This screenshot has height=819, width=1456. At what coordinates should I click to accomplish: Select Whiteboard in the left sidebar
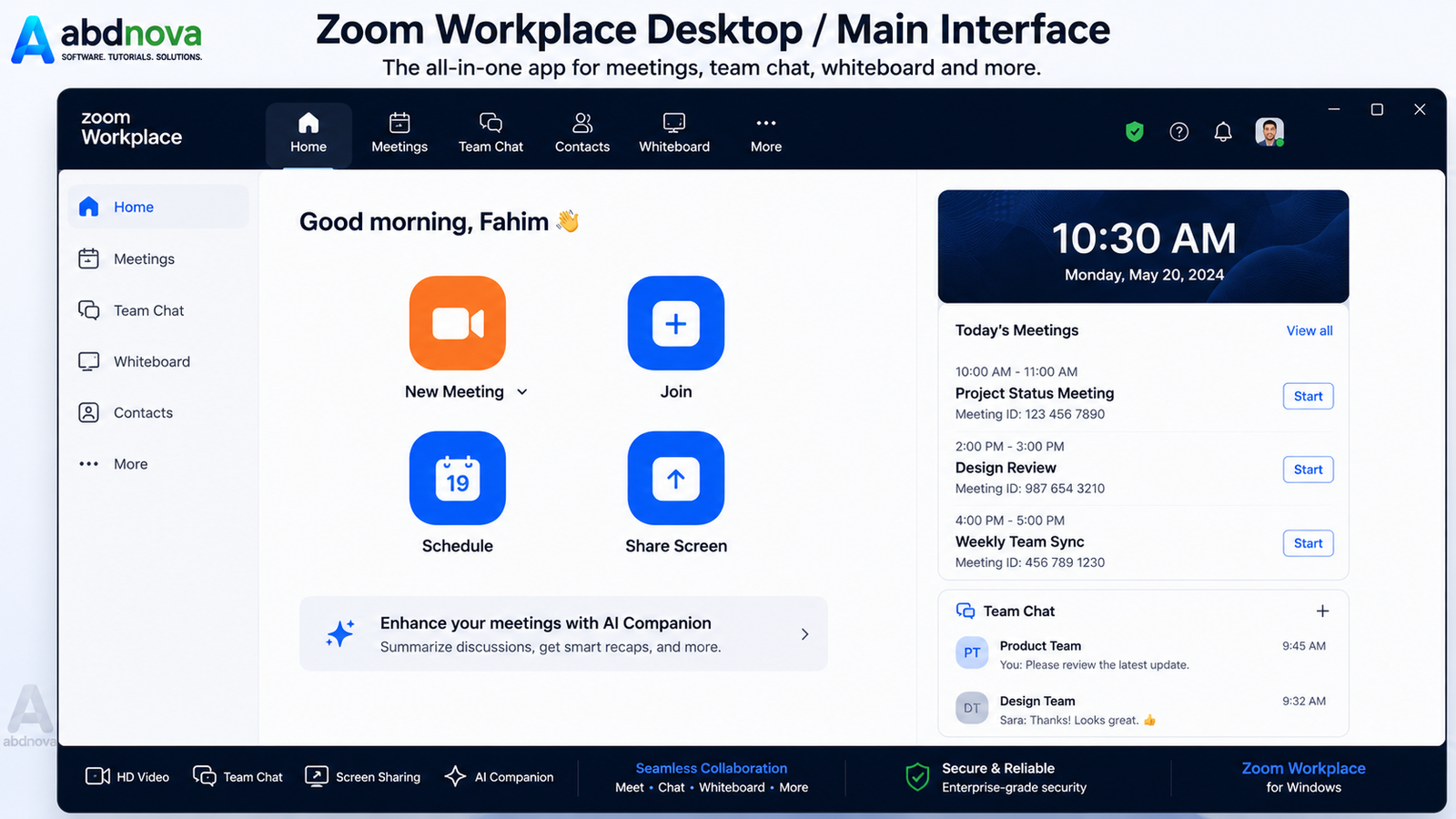158,361
